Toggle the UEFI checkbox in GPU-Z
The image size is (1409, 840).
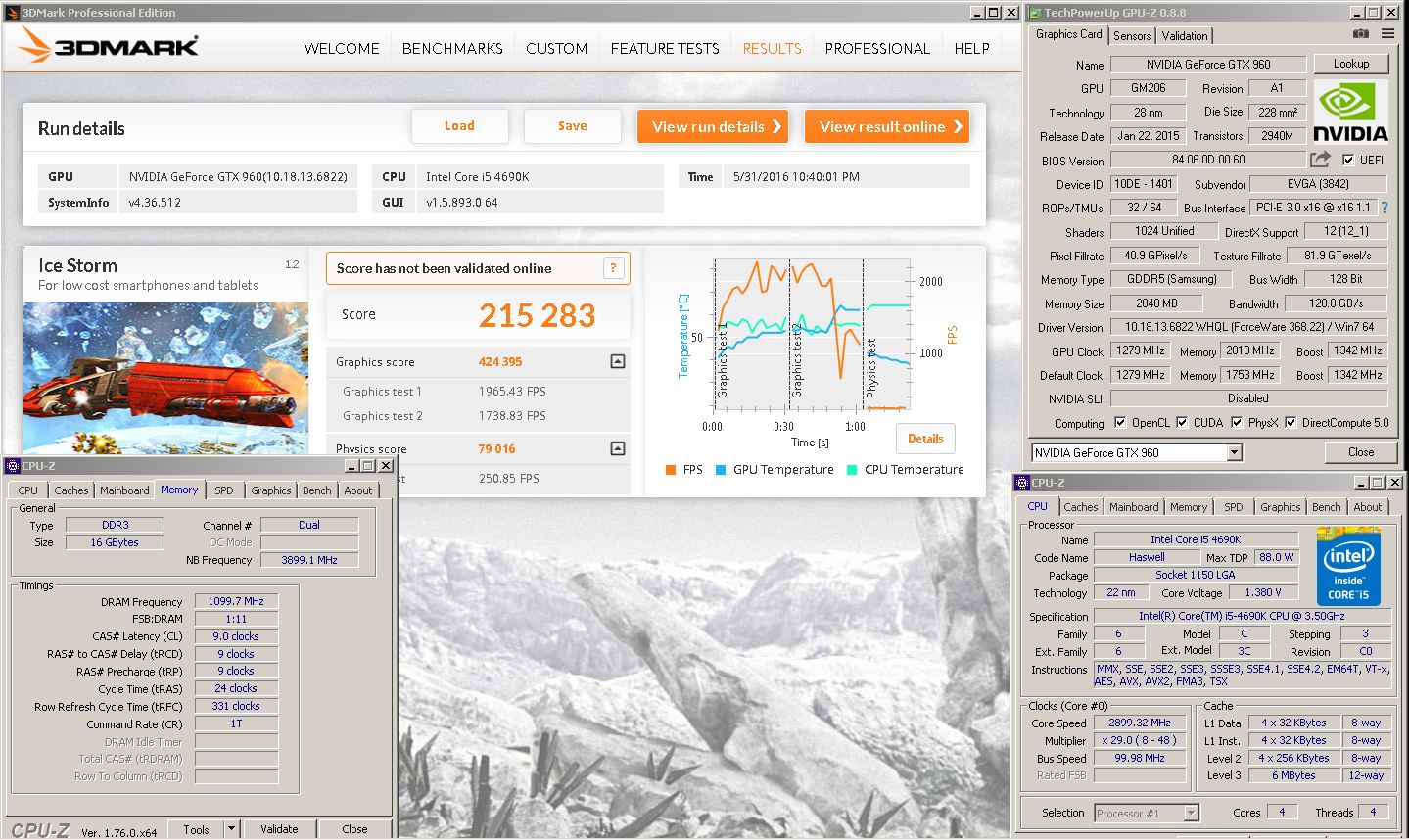[1348, 160]
